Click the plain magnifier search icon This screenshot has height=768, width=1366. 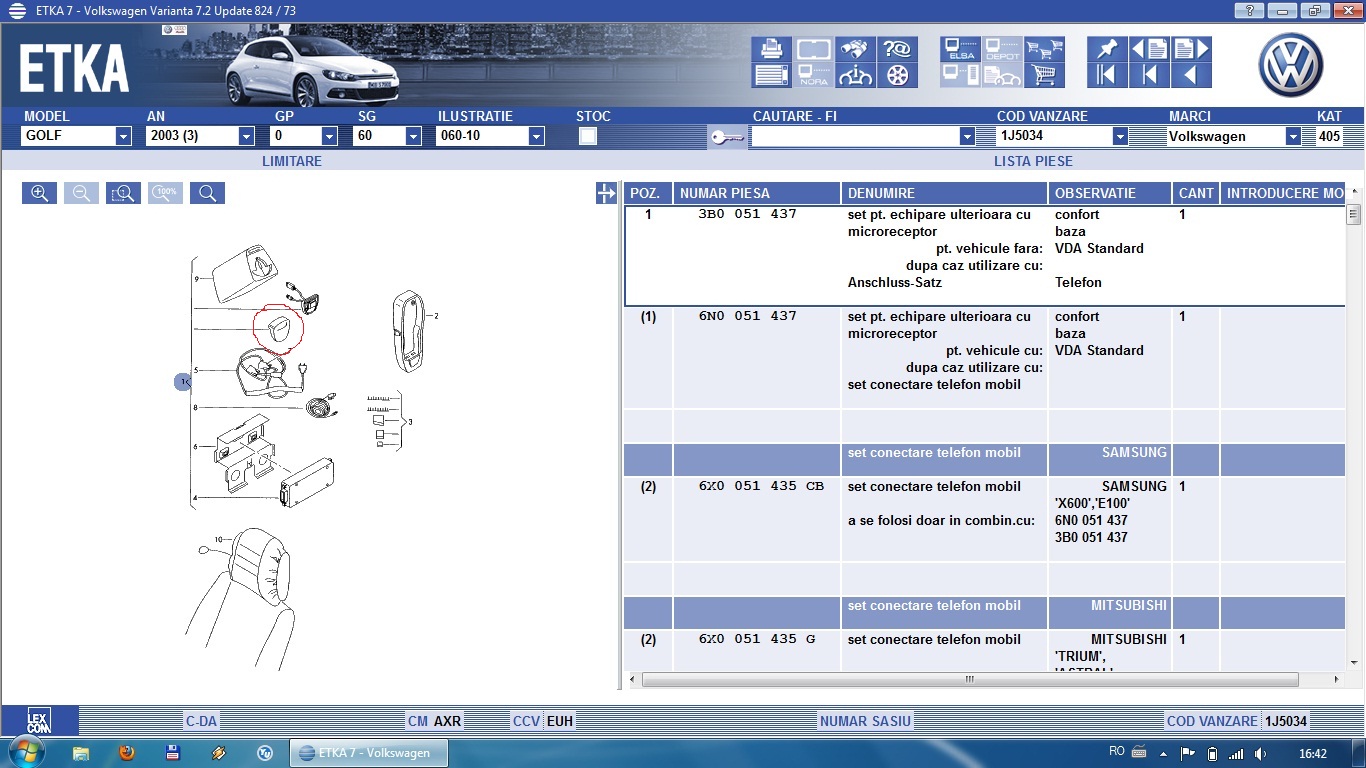[x=207, y=193]
